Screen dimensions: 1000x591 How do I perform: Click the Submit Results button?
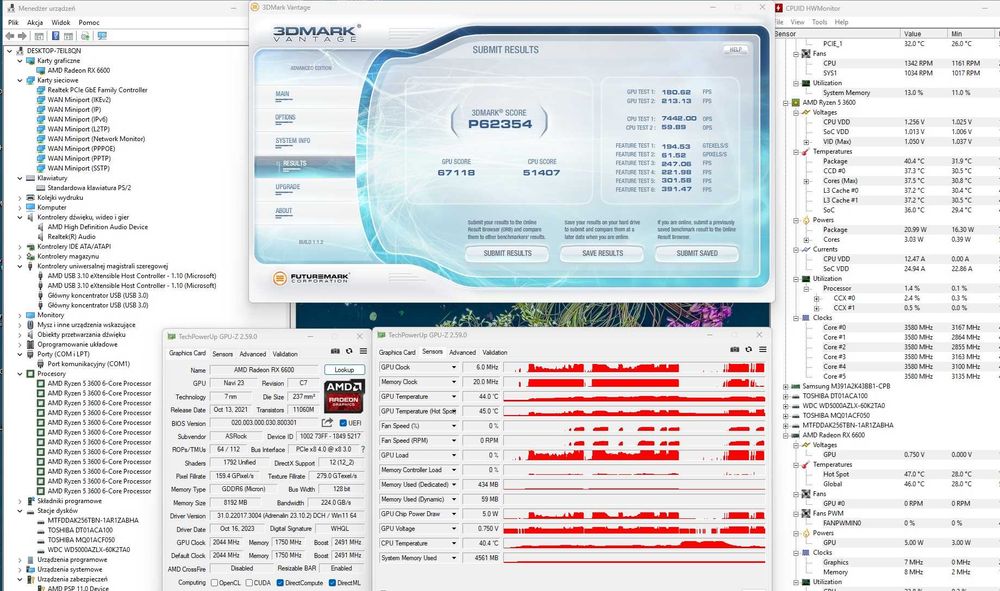click(507, 253)
